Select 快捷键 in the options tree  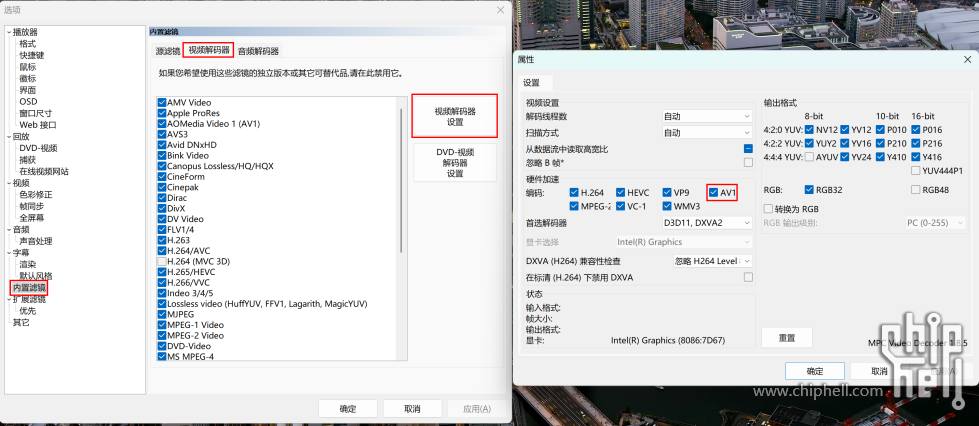[x=32, y=55]
